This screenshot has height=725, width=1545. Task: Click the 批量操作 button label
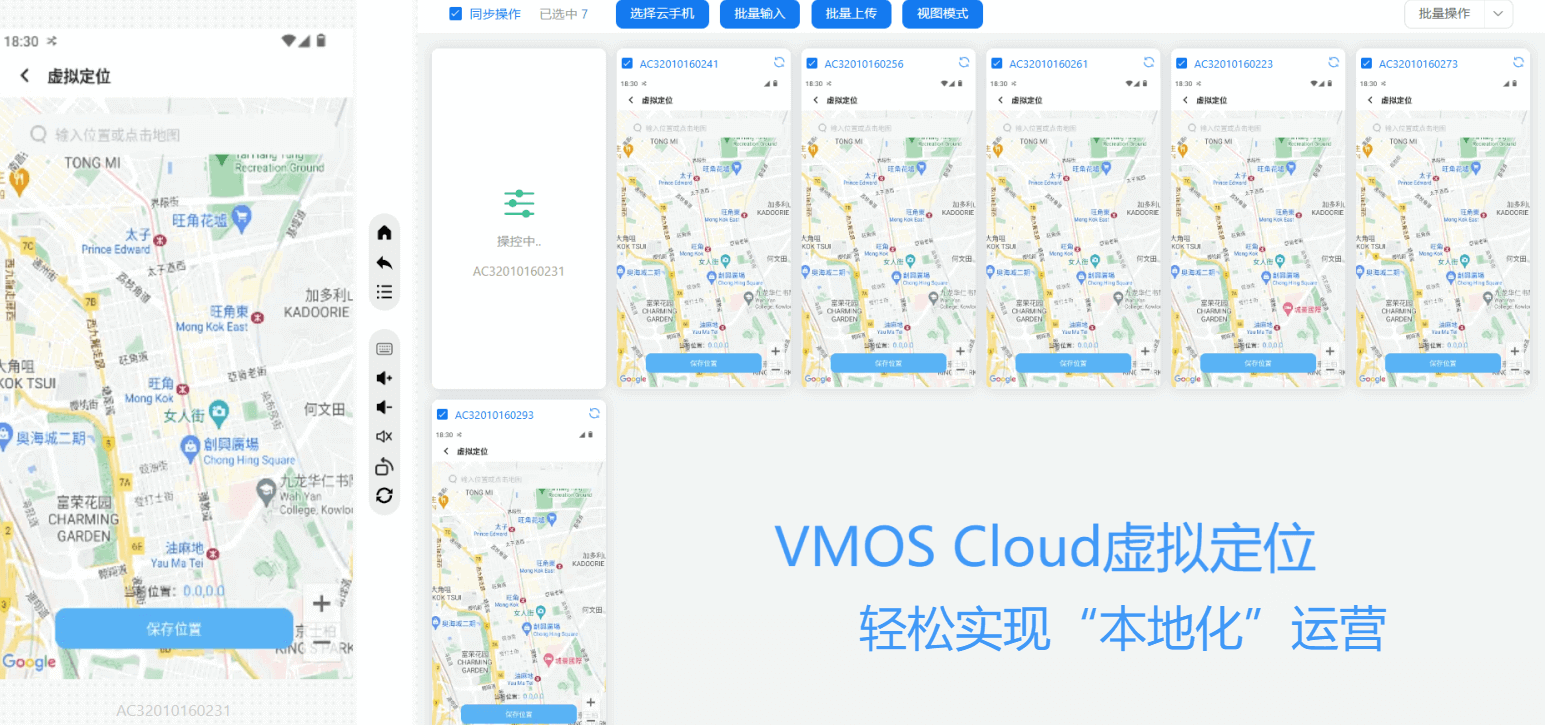click(x=1444, y=14)
